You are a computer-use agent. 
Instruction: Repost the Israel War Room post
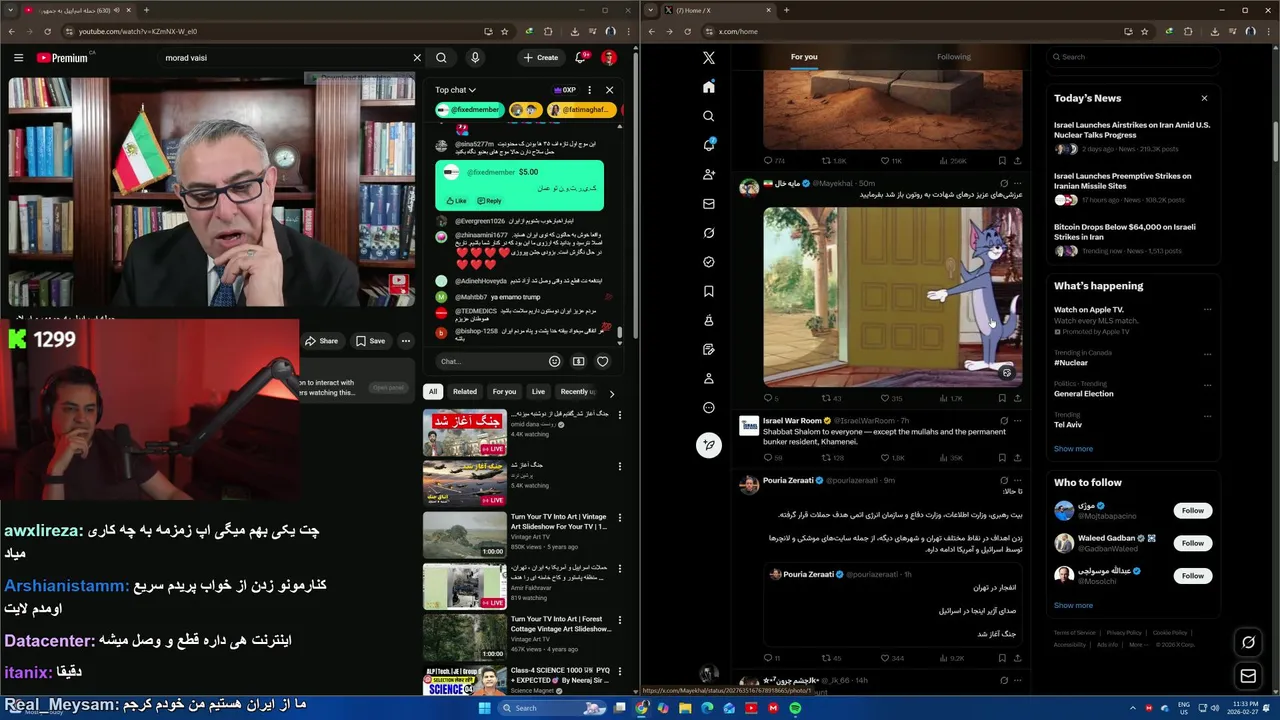[x=831, y=458]
